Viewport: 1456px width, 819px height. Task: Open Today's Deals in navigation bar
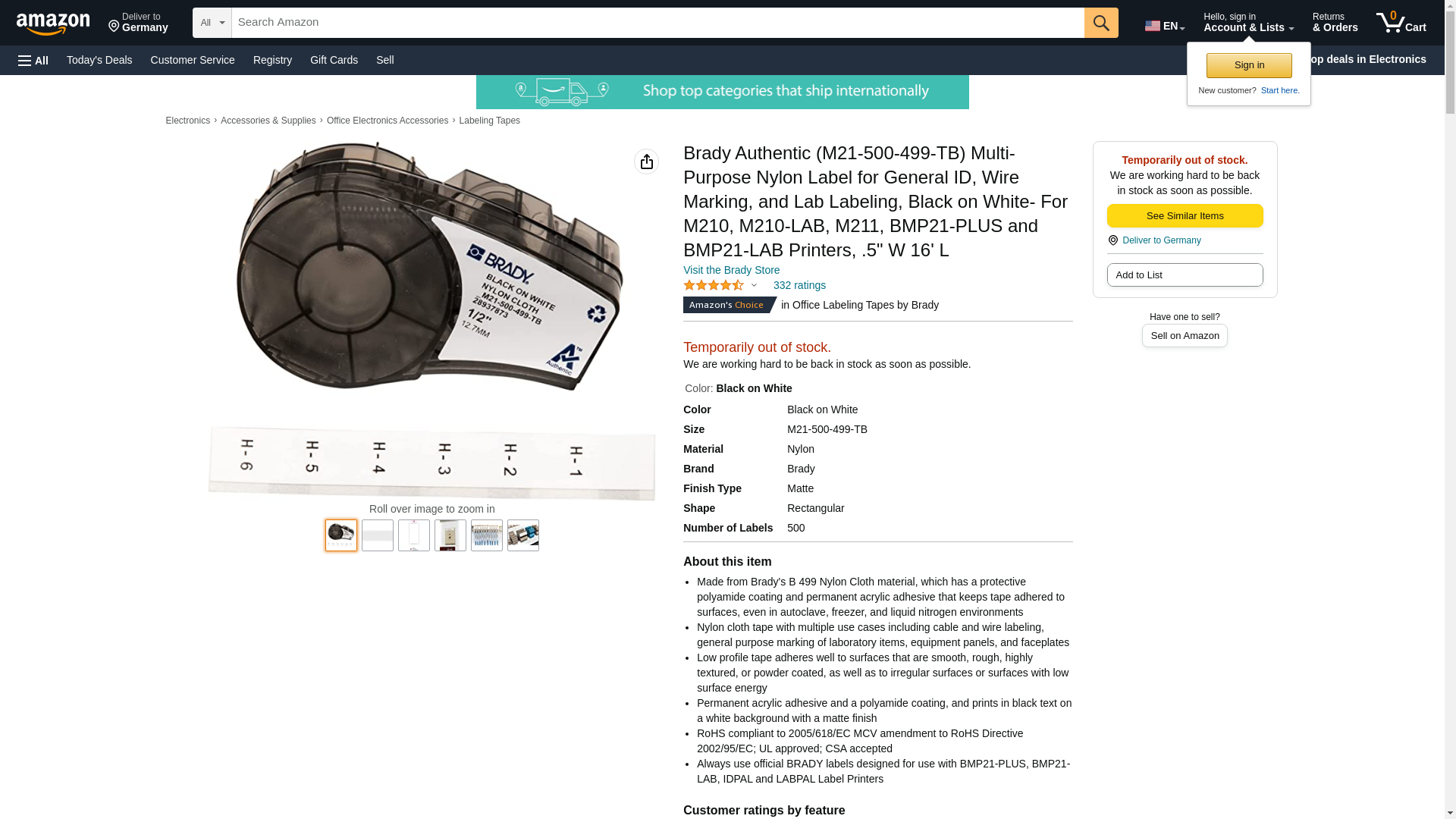99,60
